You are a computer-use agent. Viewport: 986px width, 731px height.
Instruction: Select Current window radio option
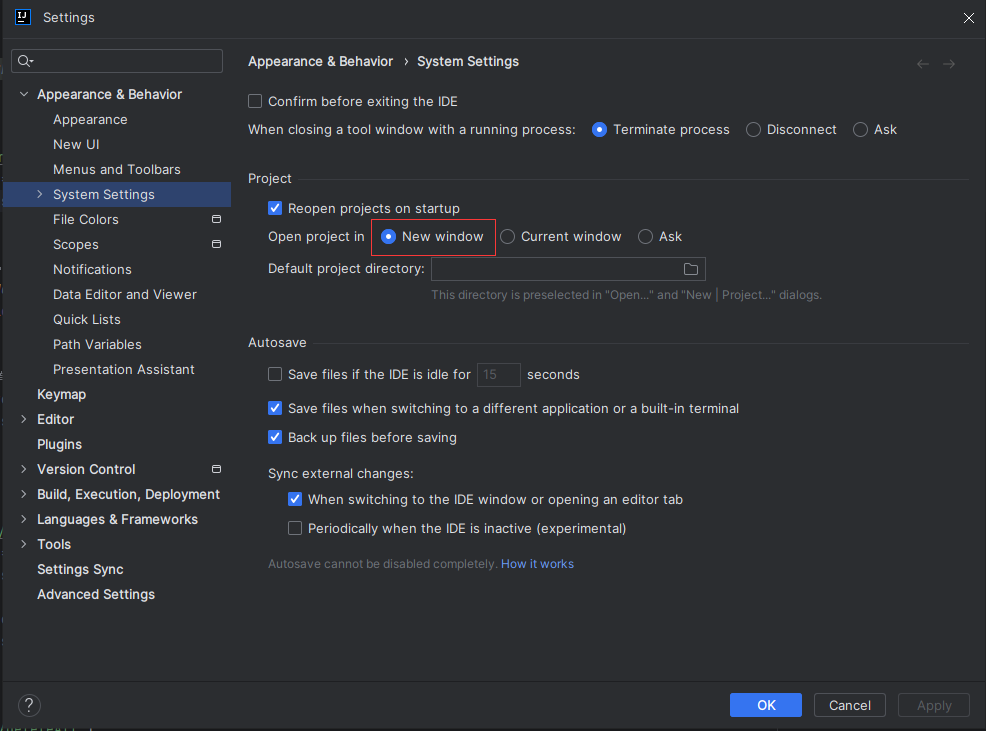pos(508,237)
